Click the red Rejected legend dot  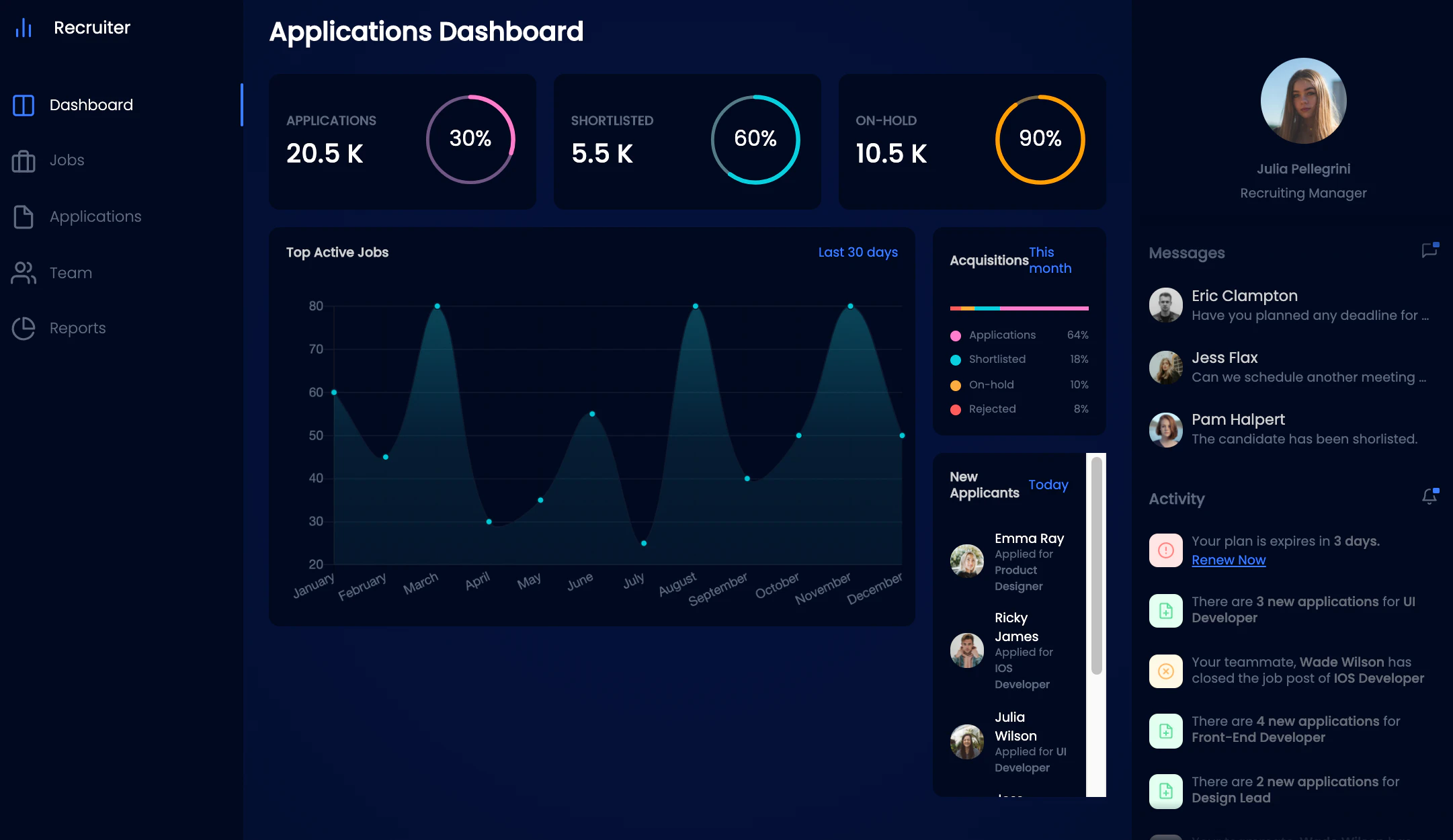(955, 409)
